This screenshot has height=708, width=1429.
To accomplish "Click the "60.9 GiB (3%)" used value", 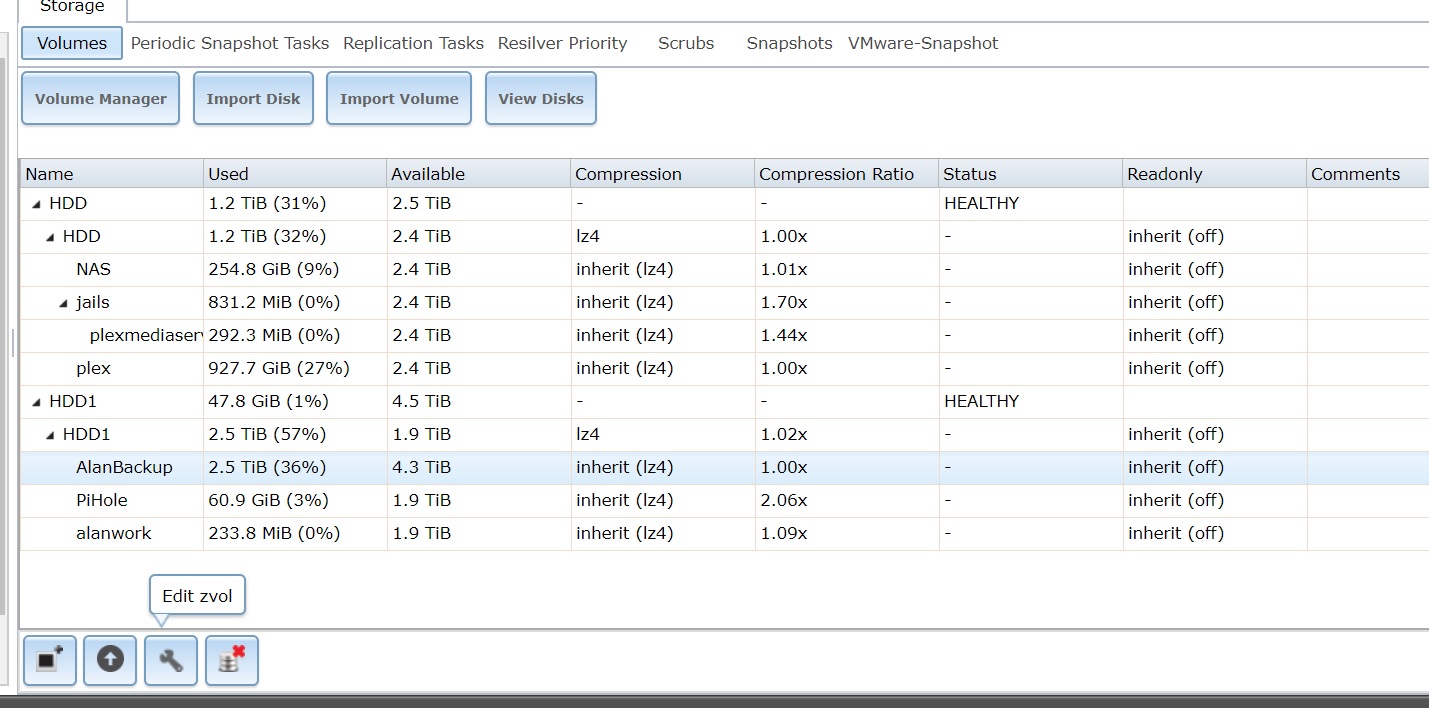I will [268, 500].
